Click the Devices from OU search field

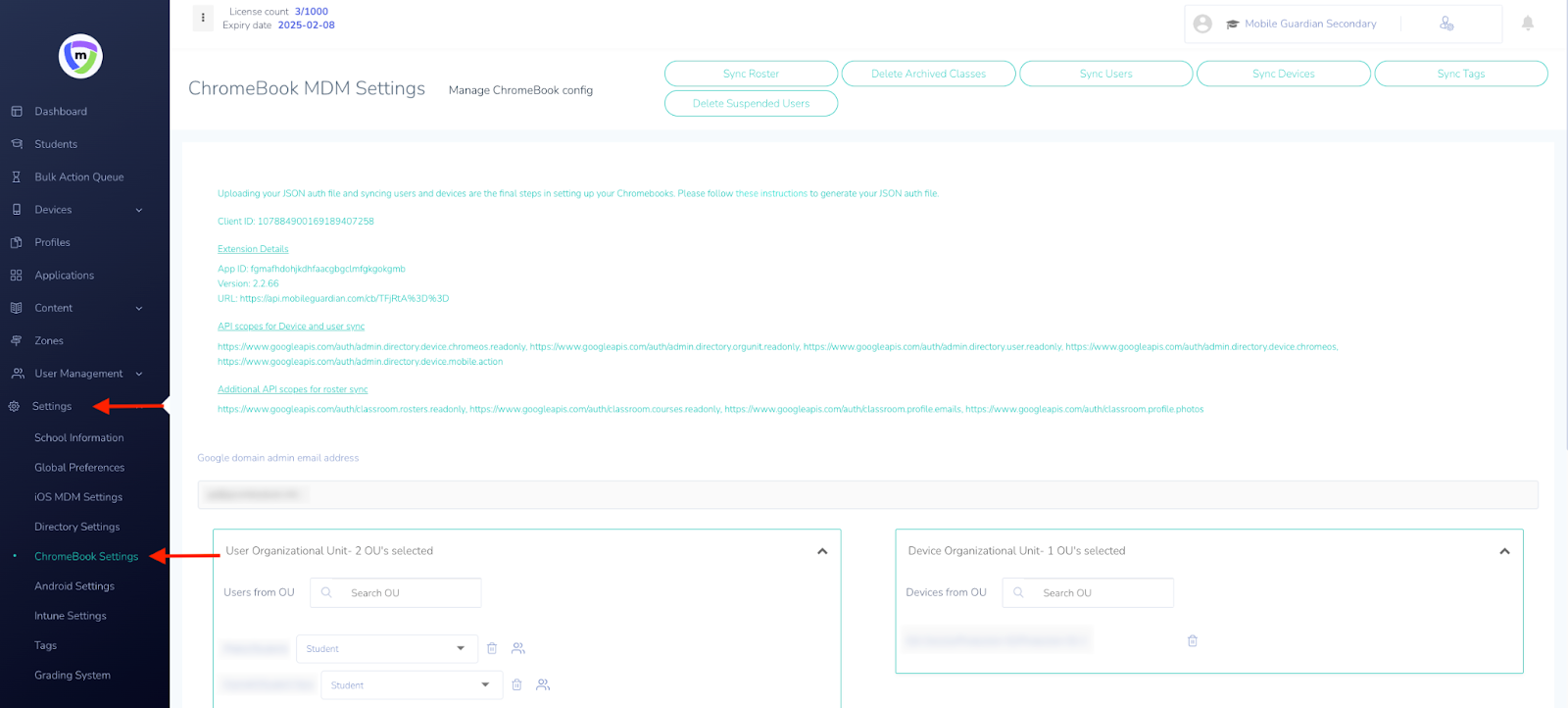[1088, 592]
